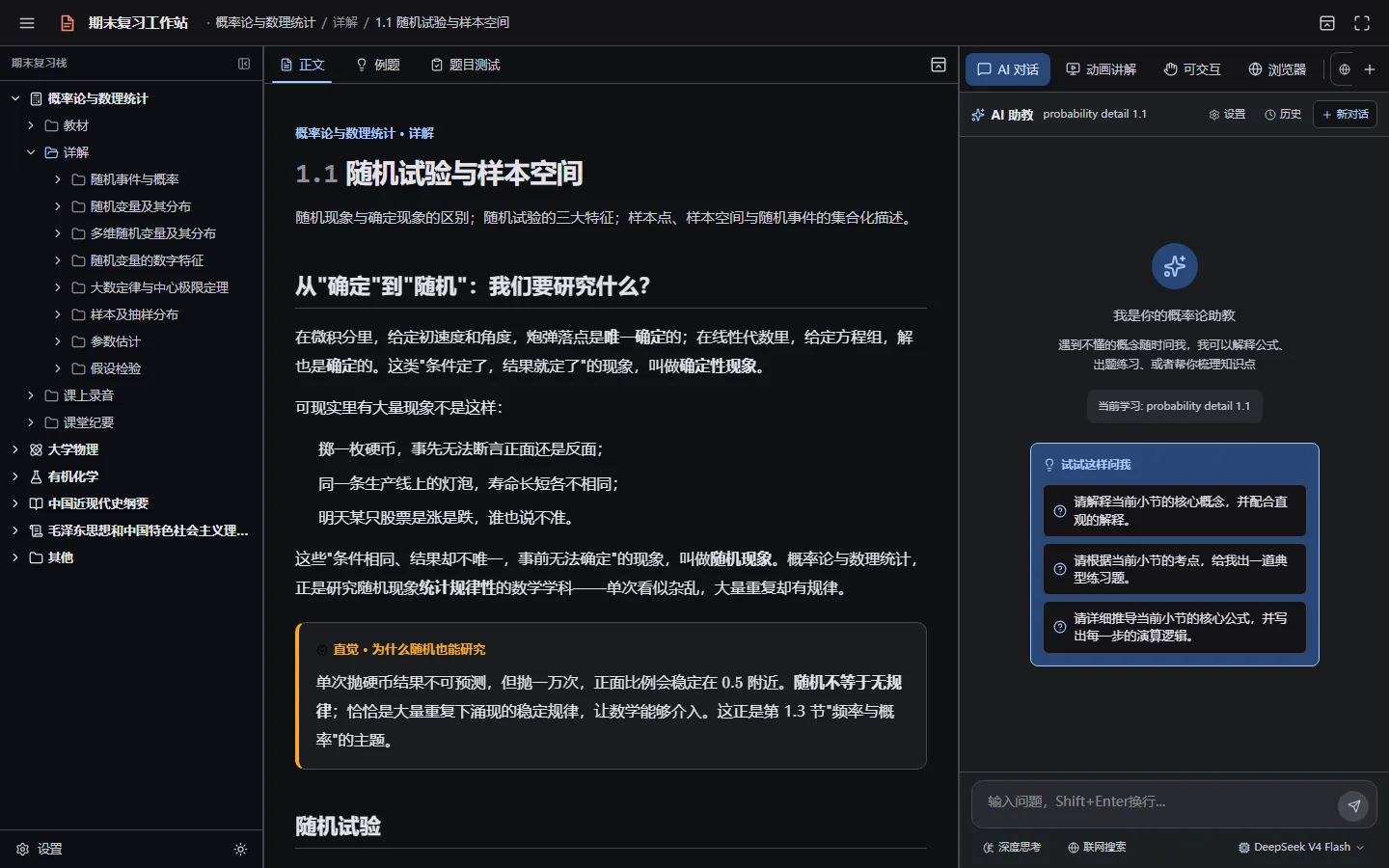The width and height of the screenshot is (1389, 868).
Task: Click breadcrumb 详解
Action: point(345,22)
